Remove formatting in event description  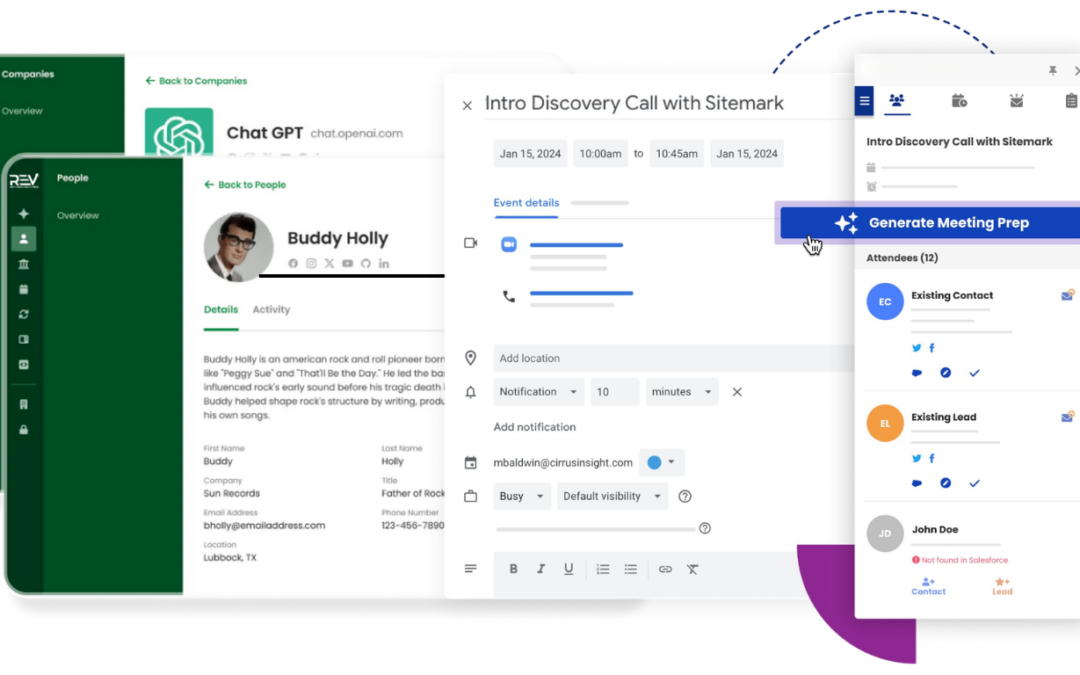[x=692, y=569]
